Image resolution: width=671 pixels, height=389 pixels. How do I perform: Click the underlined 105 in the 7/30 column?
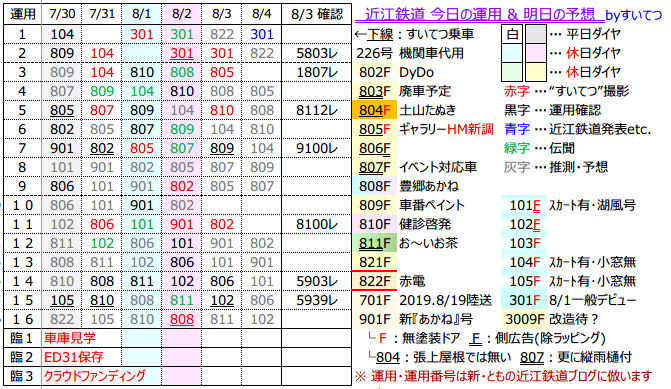click(x=62, y=300)
